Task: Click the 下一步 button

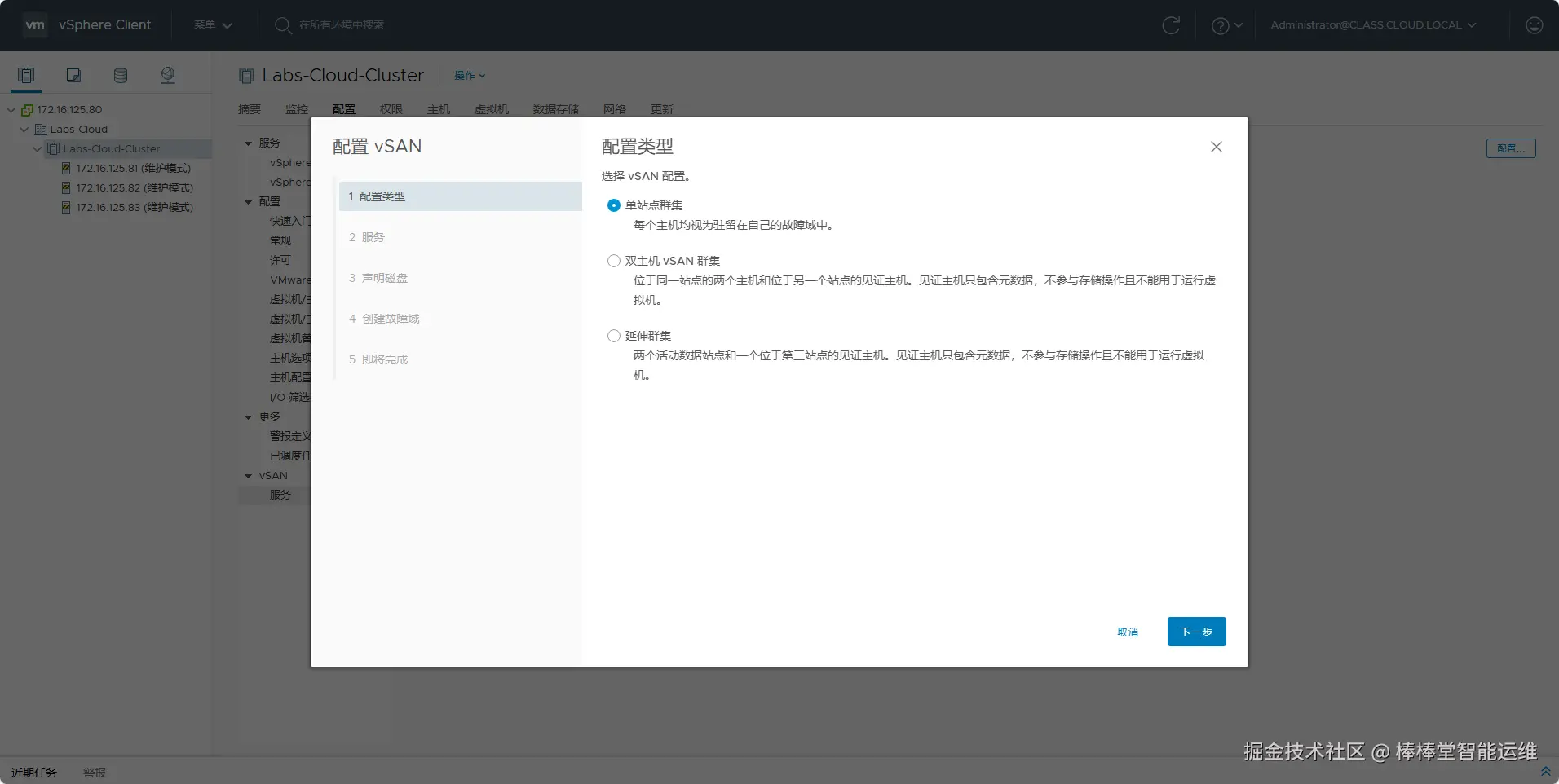Action: tap(1197, 632)
